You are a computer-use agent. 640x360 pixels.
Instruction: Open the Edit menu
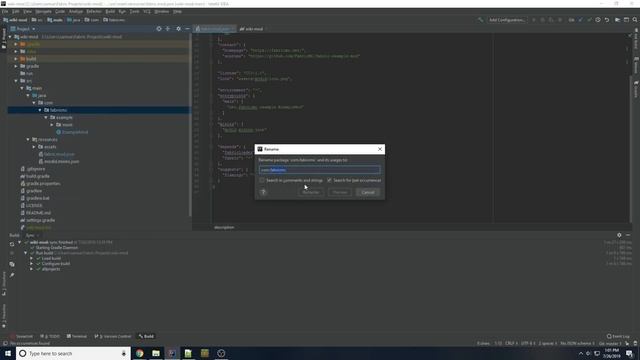pos(16,11)
